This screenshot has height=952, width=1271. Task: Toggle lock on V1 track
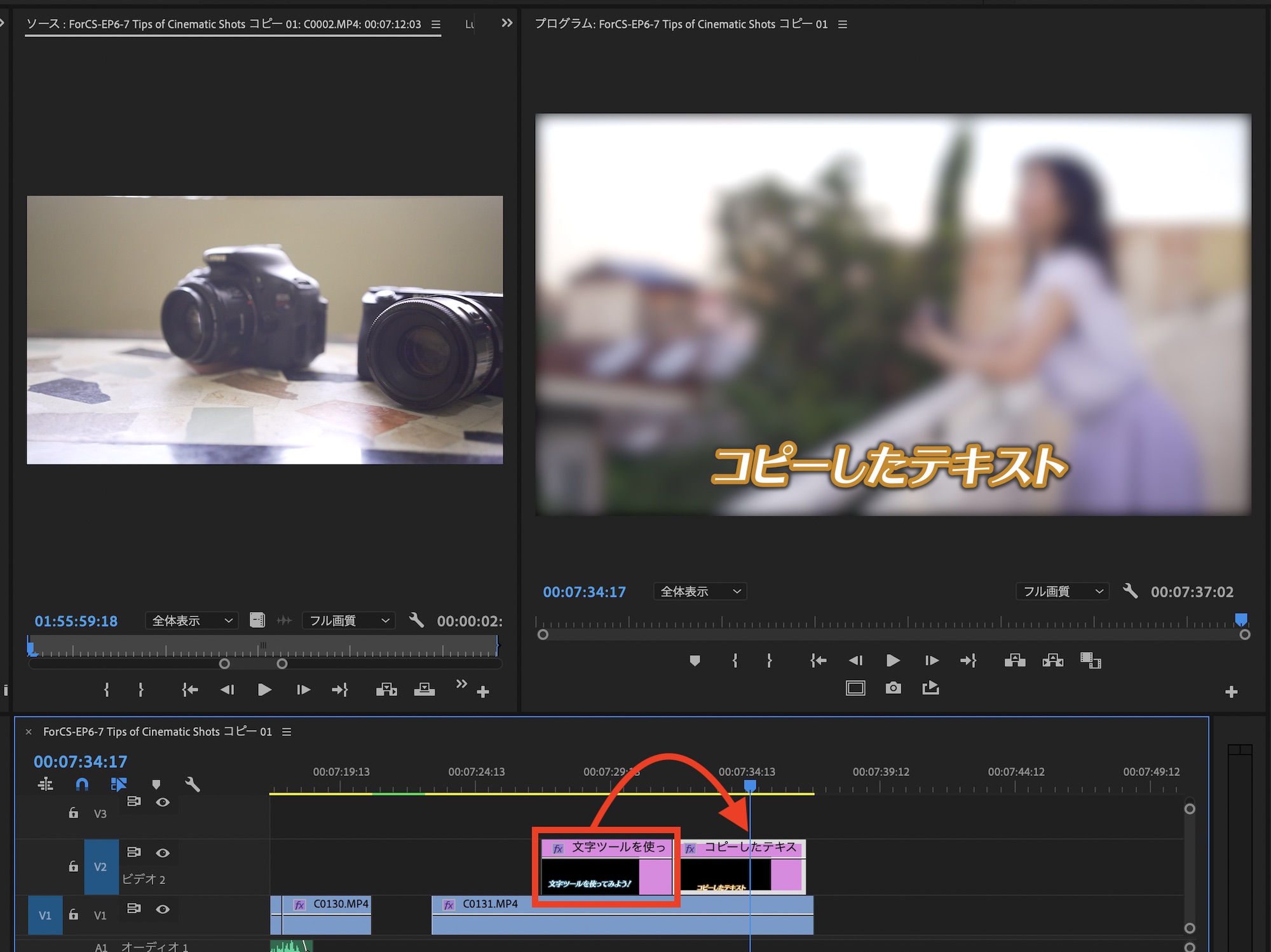74,915
